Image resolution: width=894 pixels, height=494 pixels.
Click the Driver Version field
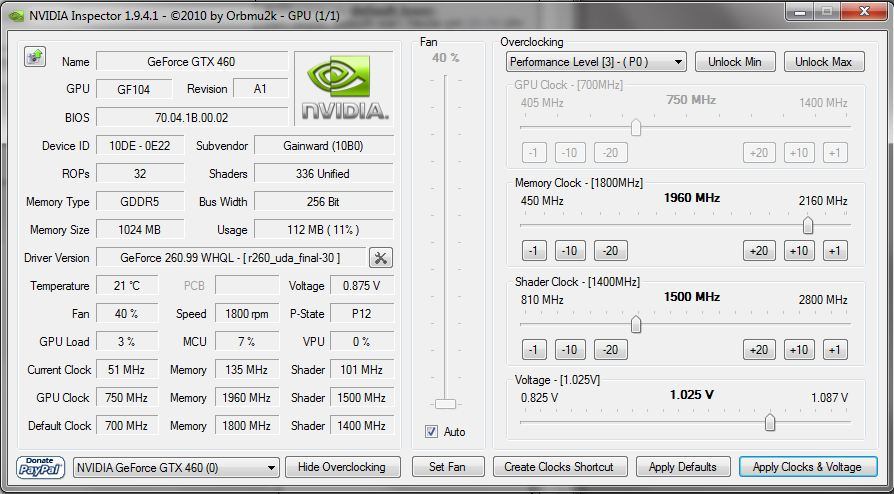point(231,258)
